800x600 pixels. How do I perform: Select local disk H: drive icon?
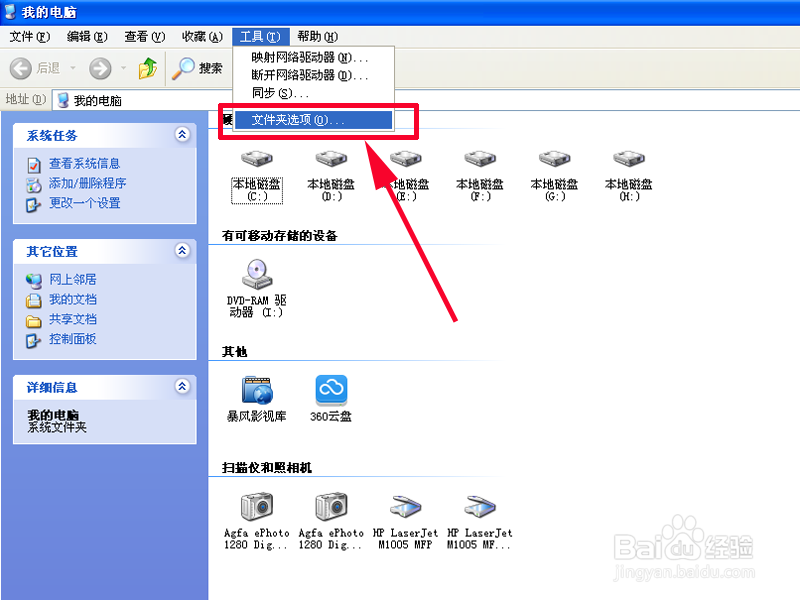[x=629, y=159]
